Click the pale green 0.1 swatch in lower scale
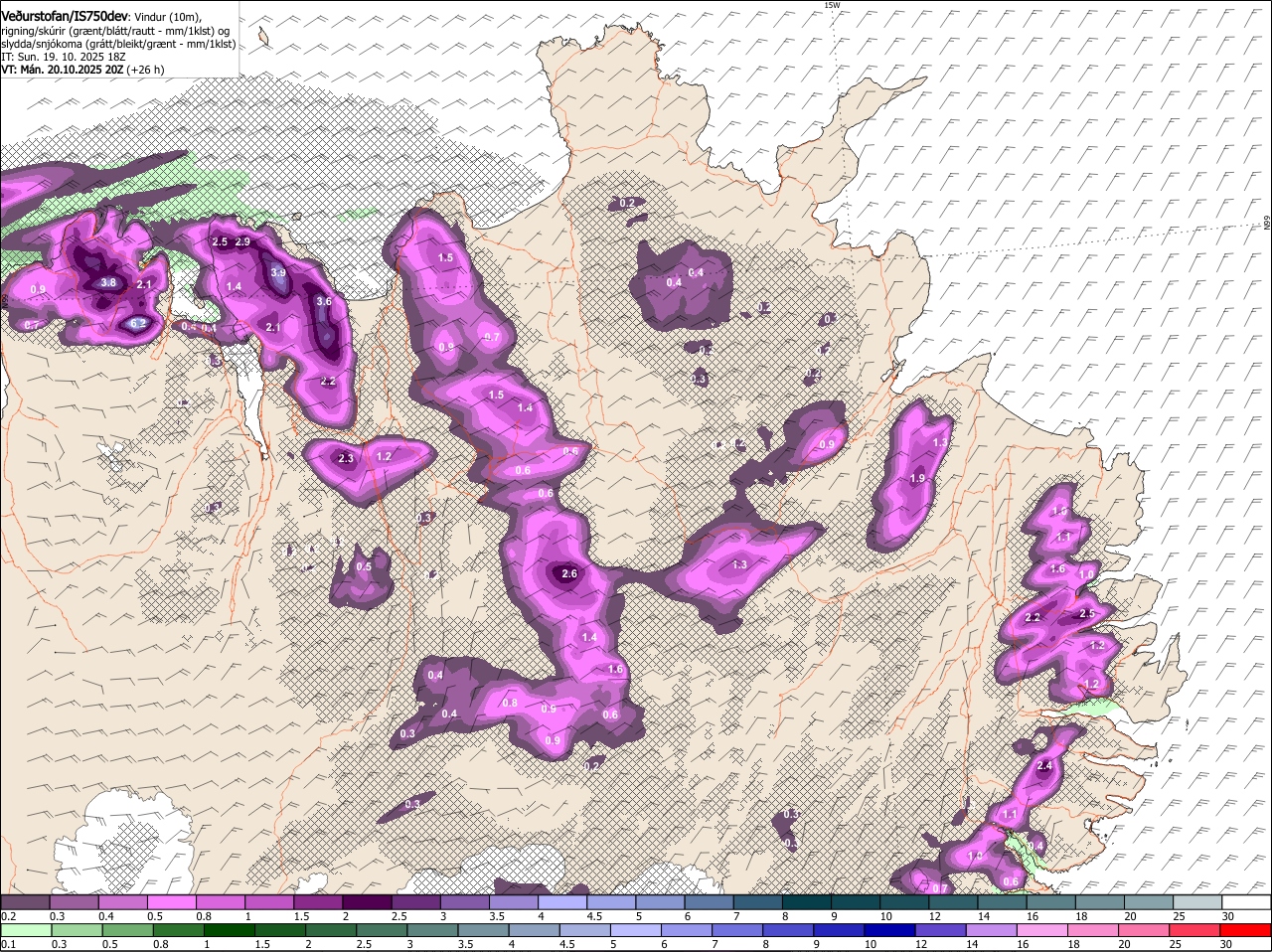The image size is (1272, 952). click(25, 930)
